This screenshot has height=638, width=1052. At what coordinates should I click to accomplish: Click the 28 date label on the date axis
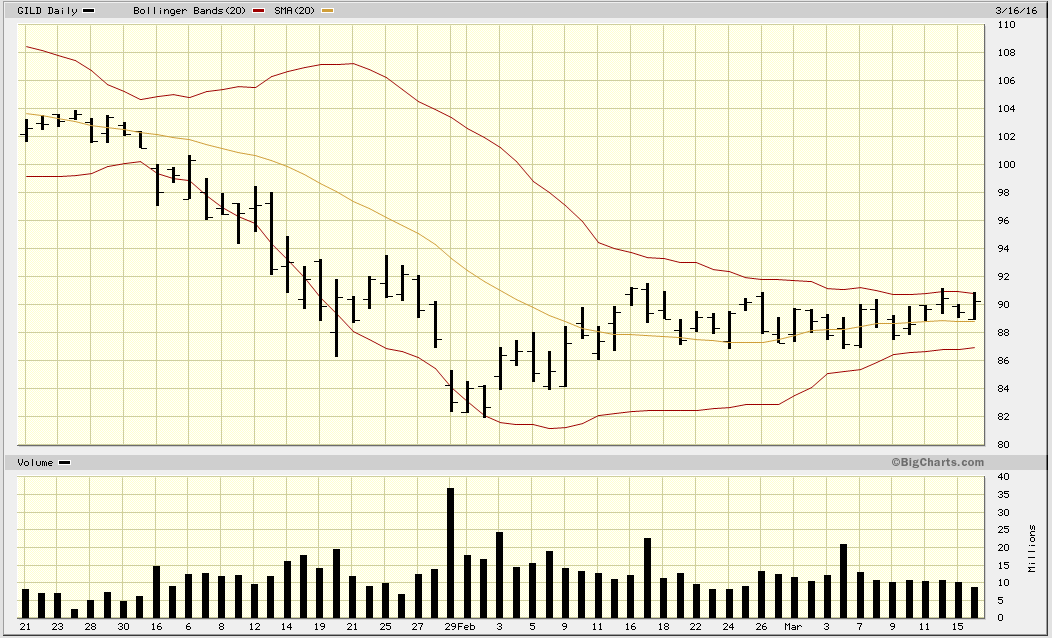[91, 627]
